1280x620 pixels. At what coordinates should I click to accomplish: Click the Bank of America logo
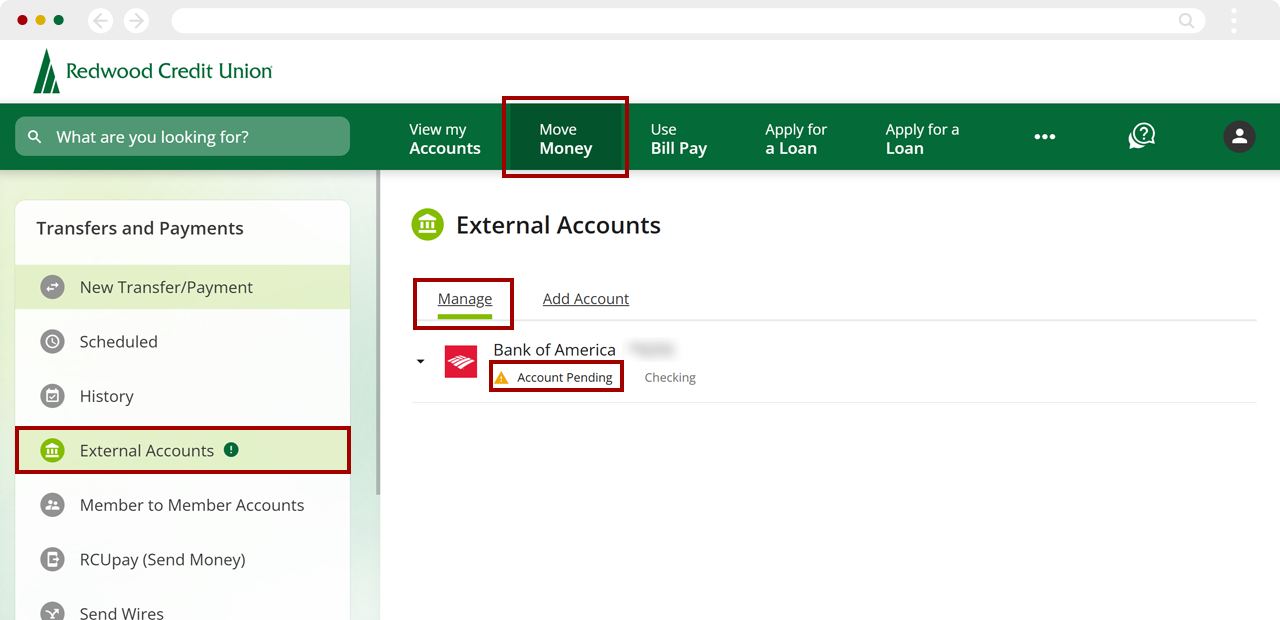tap(461, 361)
